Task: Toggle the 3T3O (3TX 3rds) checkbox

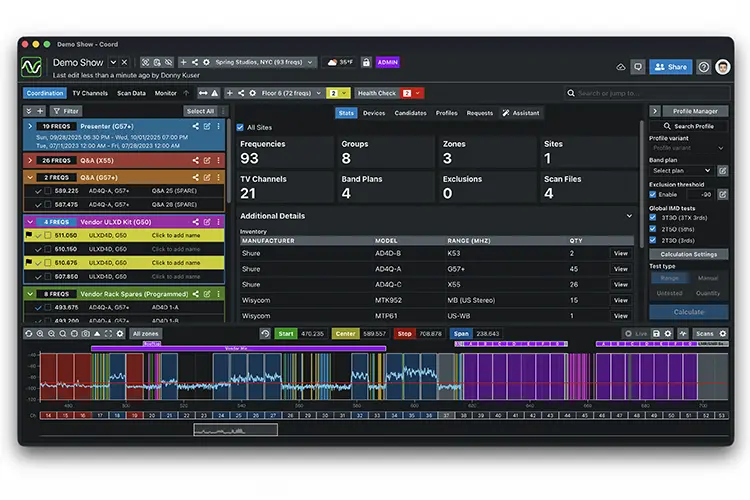Action: coord(653,217)
